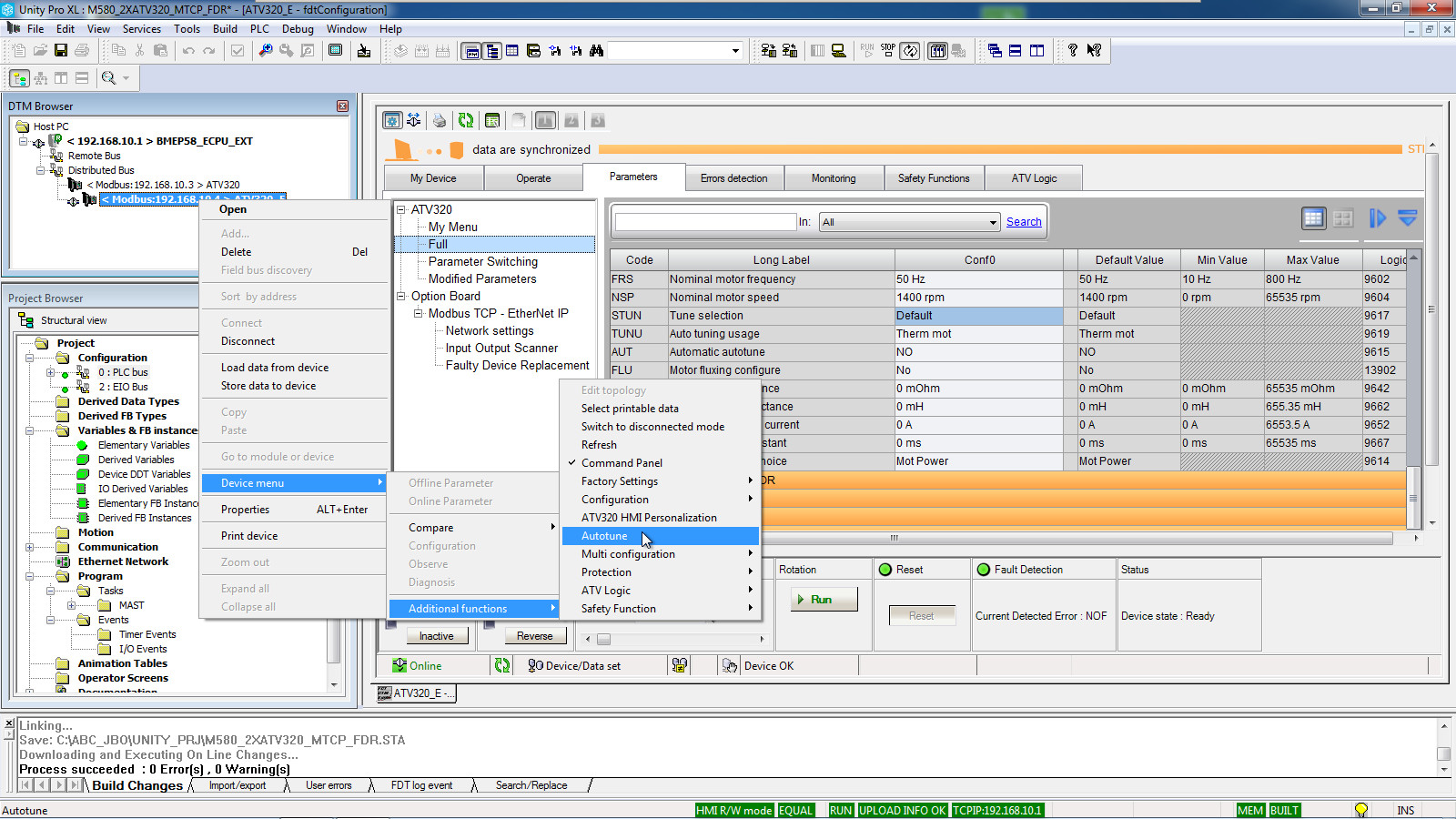Image resolution: width=1456 pixels, height=819 pixels.
Task: Click the Reverse button
Action: [x=534, y=636]
